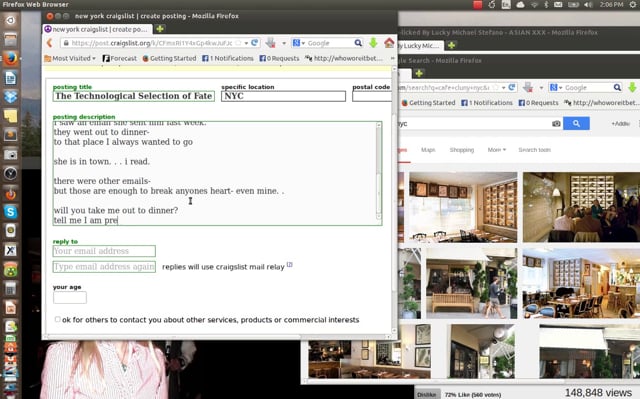Click the craigslist page vertical scrollbar
640x399 pixels.
pos(394,201)
